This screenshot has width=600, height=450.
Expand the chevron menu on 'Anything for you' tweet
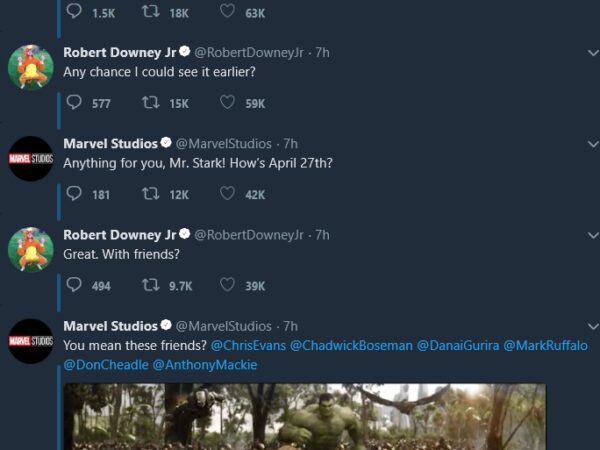point(590,144)
